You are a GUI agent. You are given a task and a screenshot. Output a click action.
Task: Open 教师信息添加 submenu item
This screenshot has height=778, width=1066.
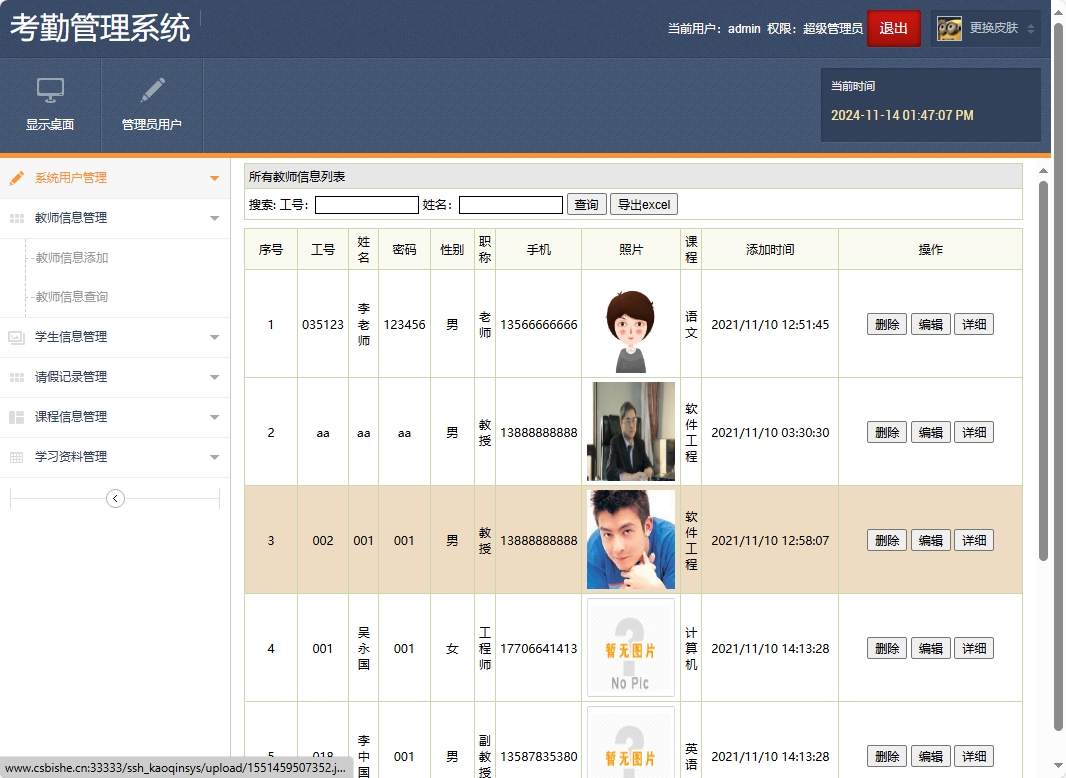(71, 258)
